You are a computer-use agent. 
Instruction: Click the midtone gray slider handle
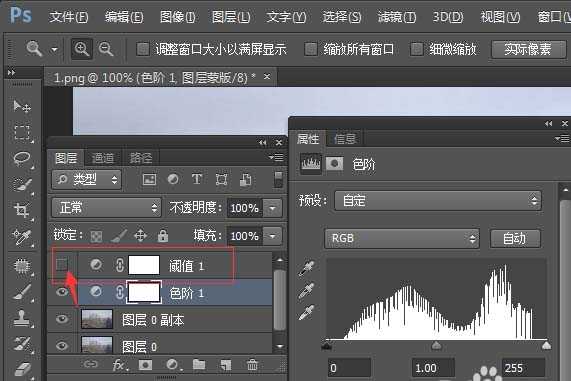click(x=436, y=345)
